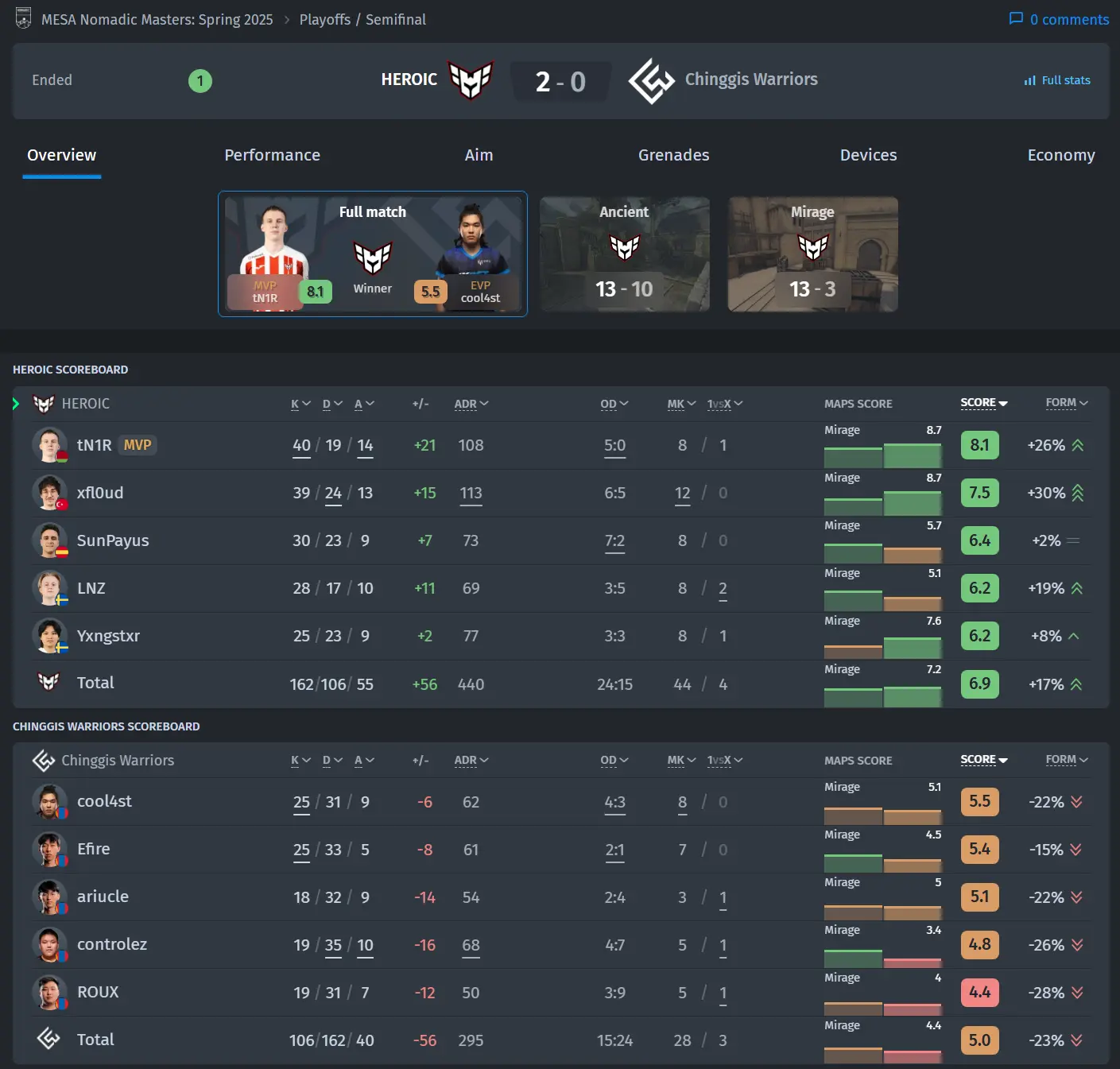This screenshot has height=1069, width=1120.
Task: Click Efire's player avatar
Action: [x=49, y=850]
